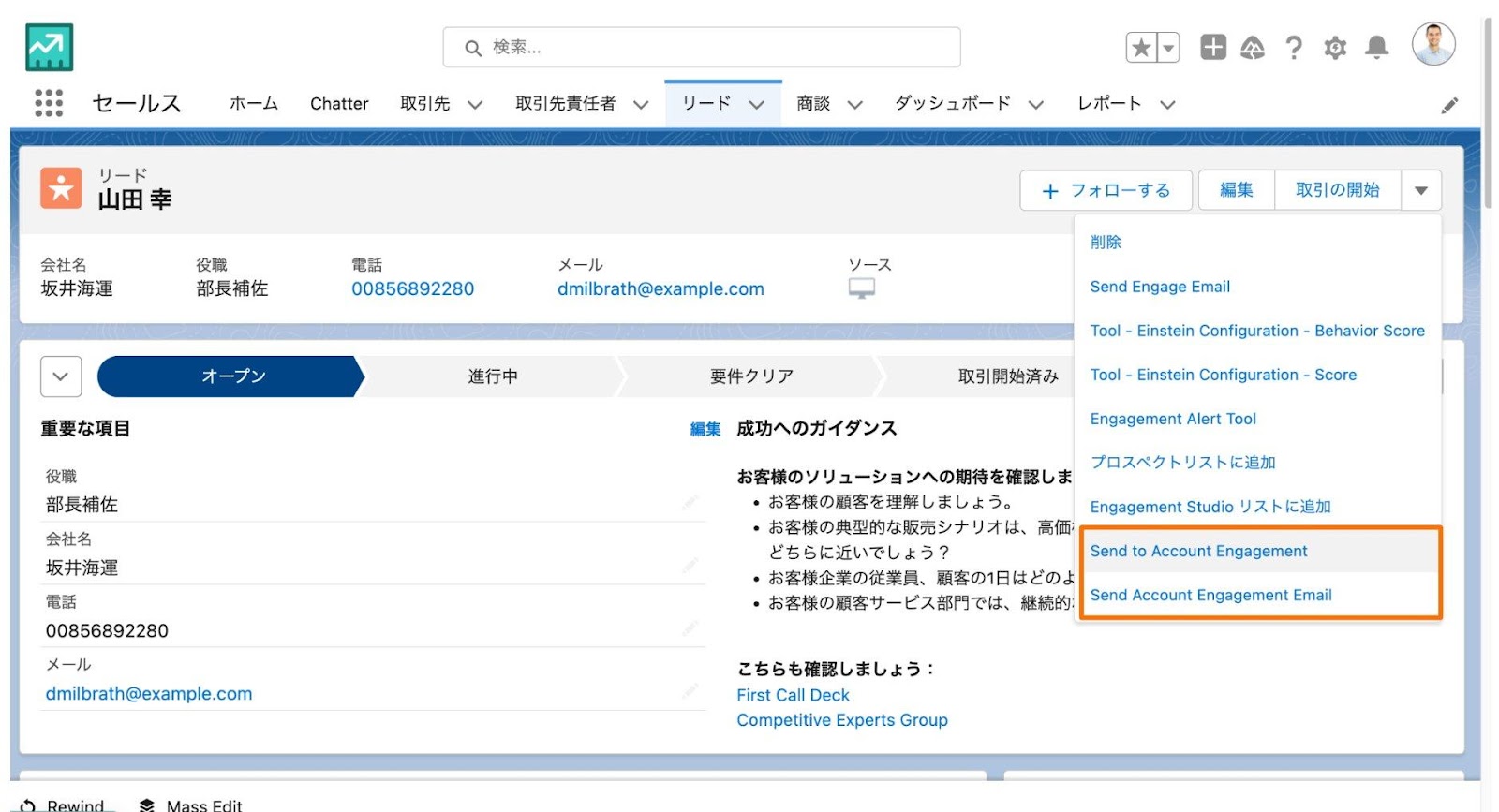Open the favorites list dropdown arrow
This screenshot has width=1499, height=812.
click(x=1168, y=47)
